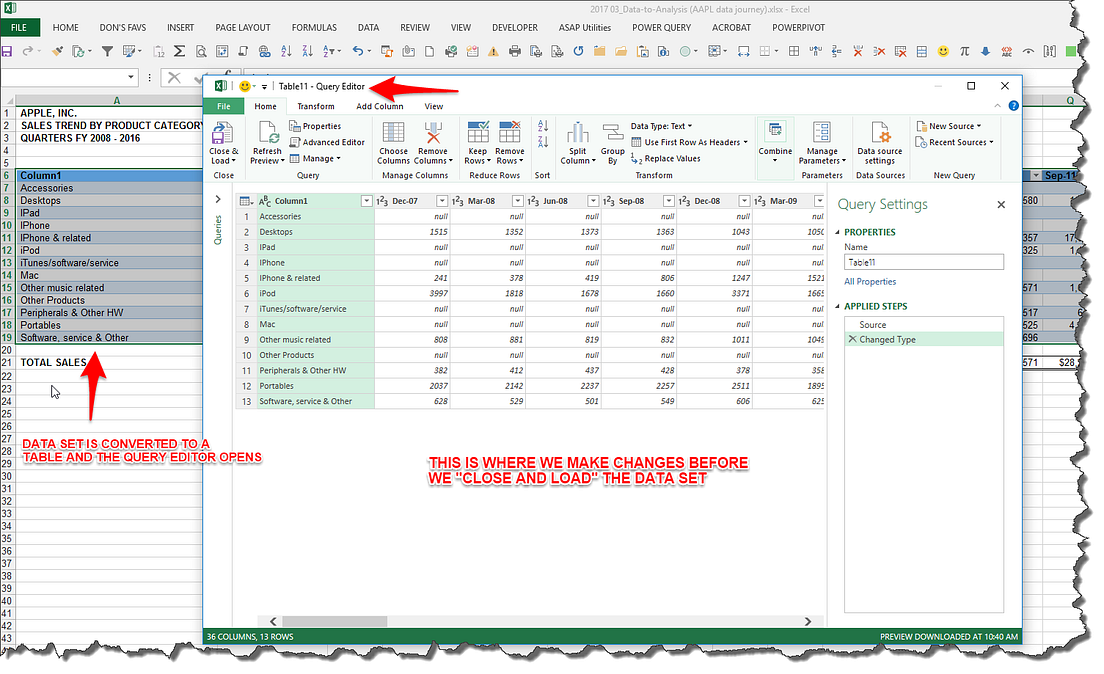The width and height of the screenshot is (1104, 674).
Task: Click the All Properties link
Action: (x=870, y=281)
